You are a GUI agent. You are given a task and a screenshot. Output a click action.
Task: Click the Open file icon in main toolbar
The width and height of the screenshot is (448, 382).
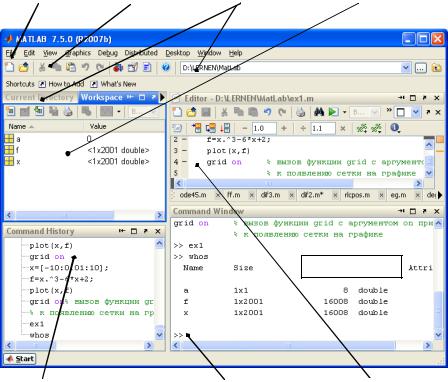point(24,68)
